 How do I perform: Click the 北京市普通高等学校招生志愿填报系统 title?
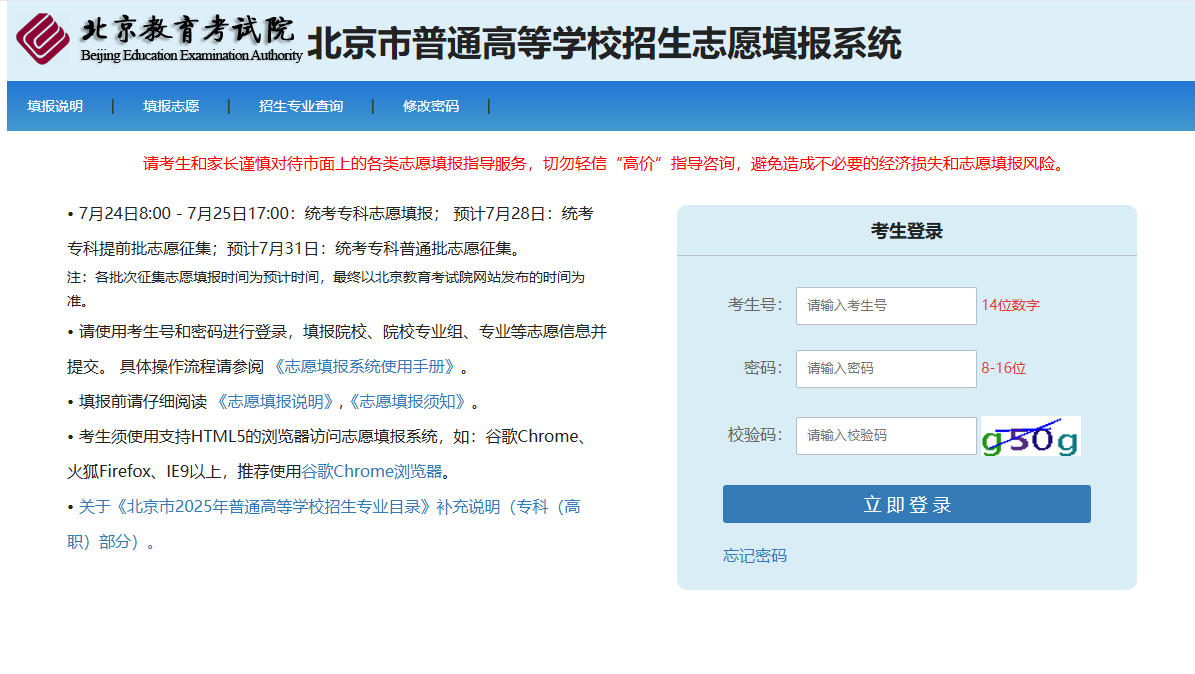[x=603, y=43]
